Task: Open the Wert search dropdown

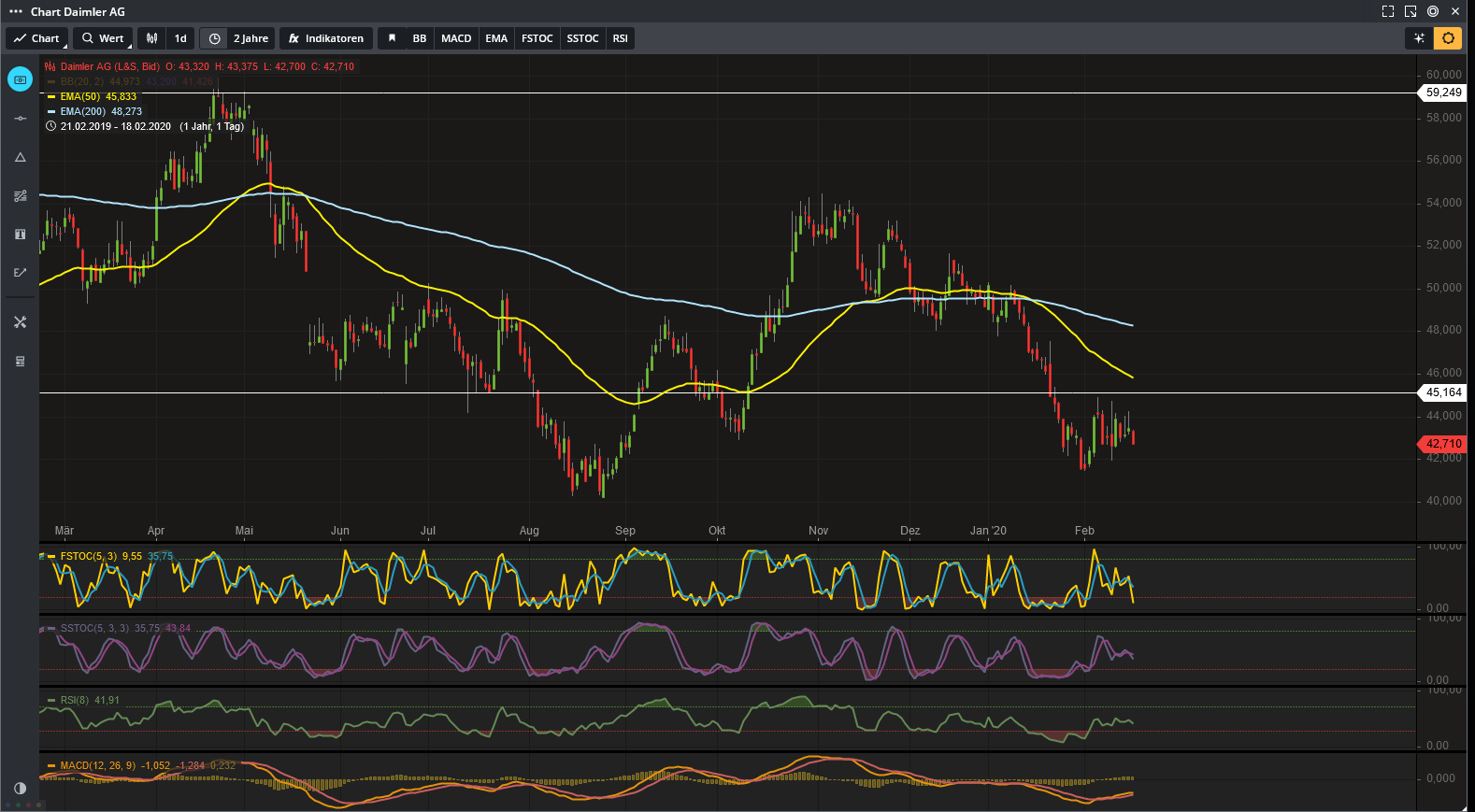Action: 103,38
